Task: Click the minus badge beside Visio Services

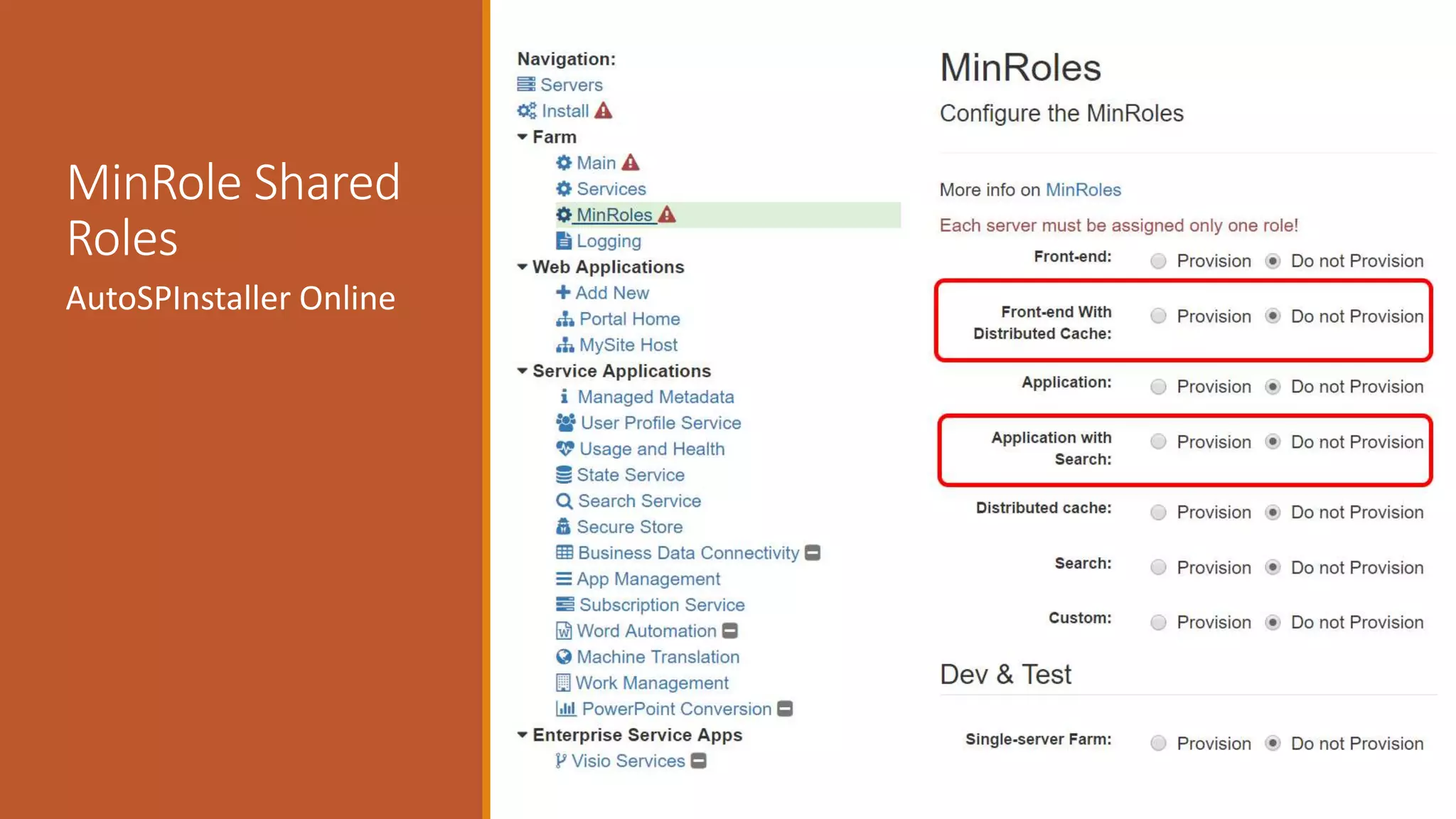Action: 699,761
